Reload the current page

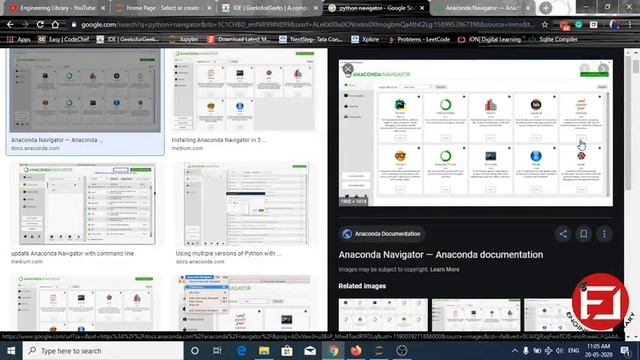[40, 24]
